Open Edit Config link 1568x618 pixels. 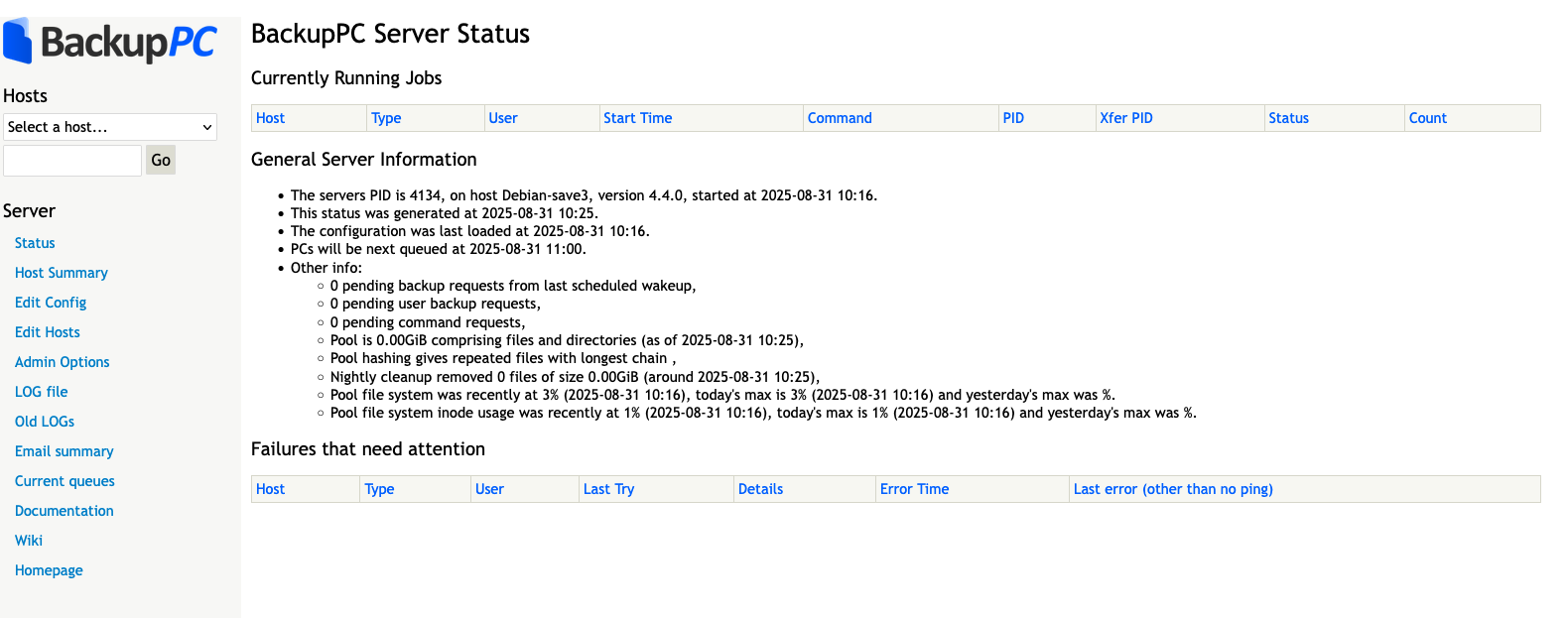pos(51,303)
